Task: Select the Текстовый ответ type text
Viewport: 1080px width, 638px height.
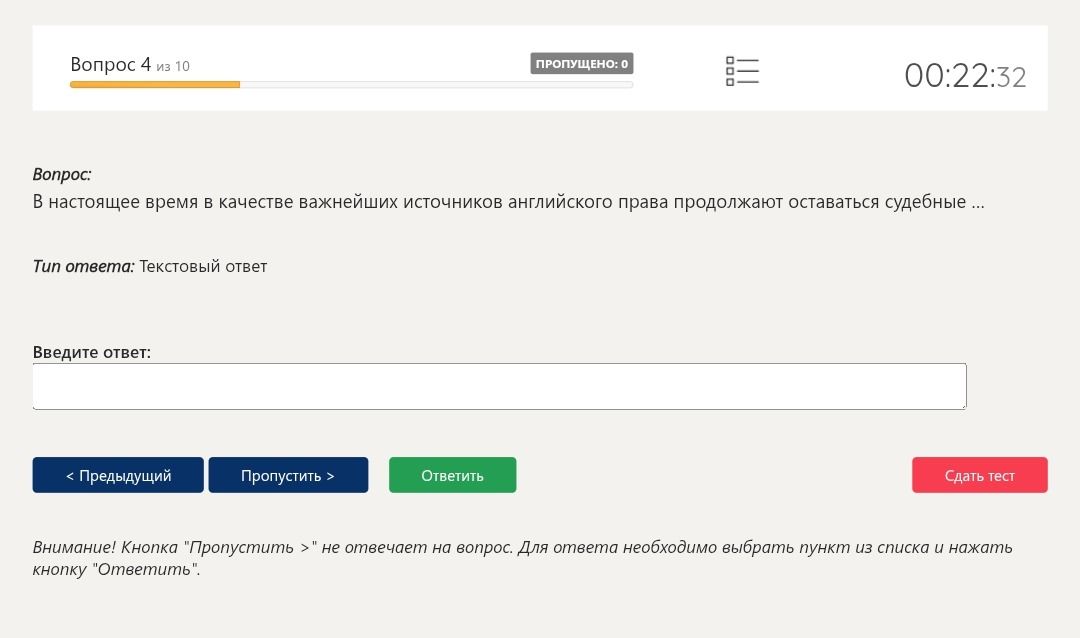Action: pos(203,266)
